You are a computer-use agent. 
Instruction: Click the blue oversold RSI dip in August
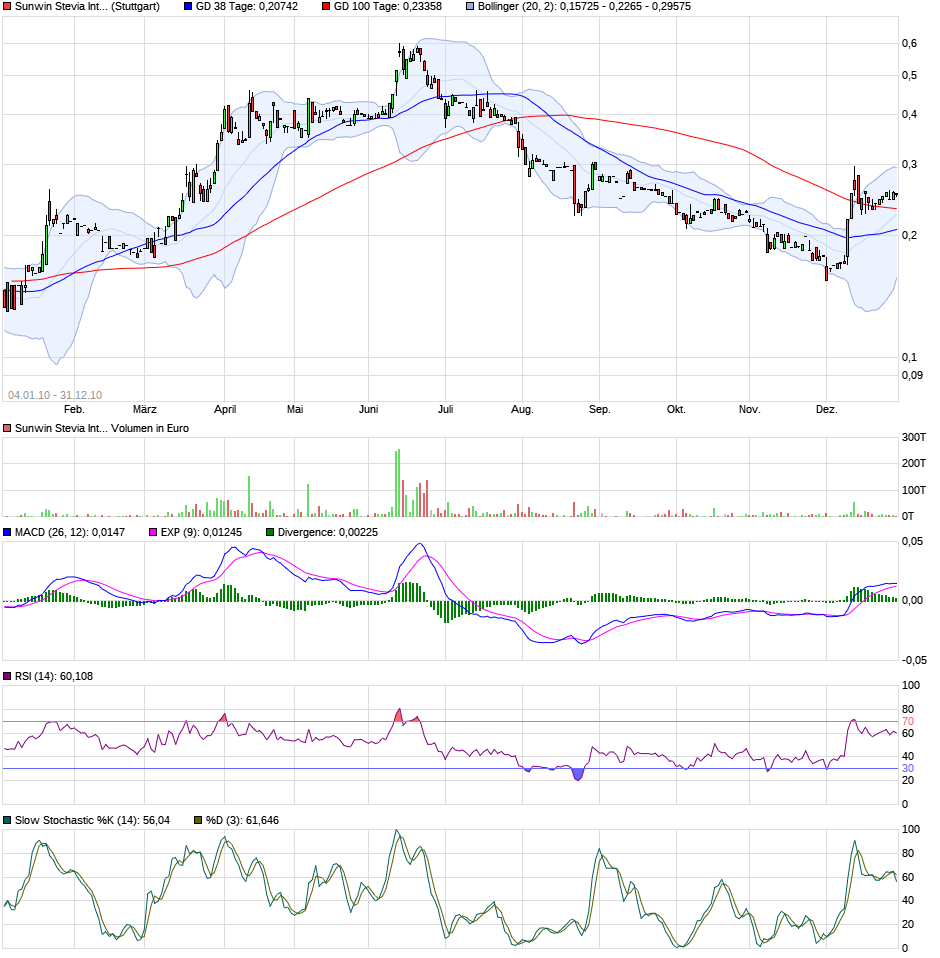577,775
